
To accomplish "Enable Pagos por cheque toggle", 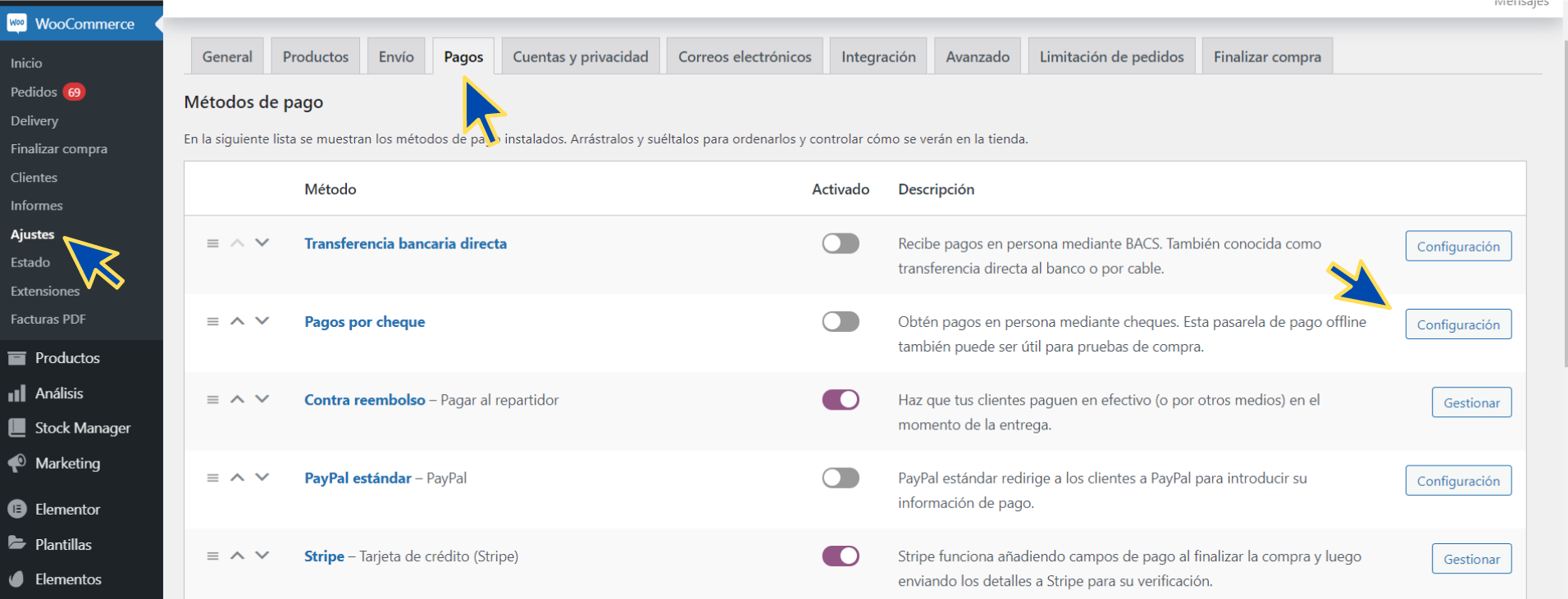I will click(841, 321).
